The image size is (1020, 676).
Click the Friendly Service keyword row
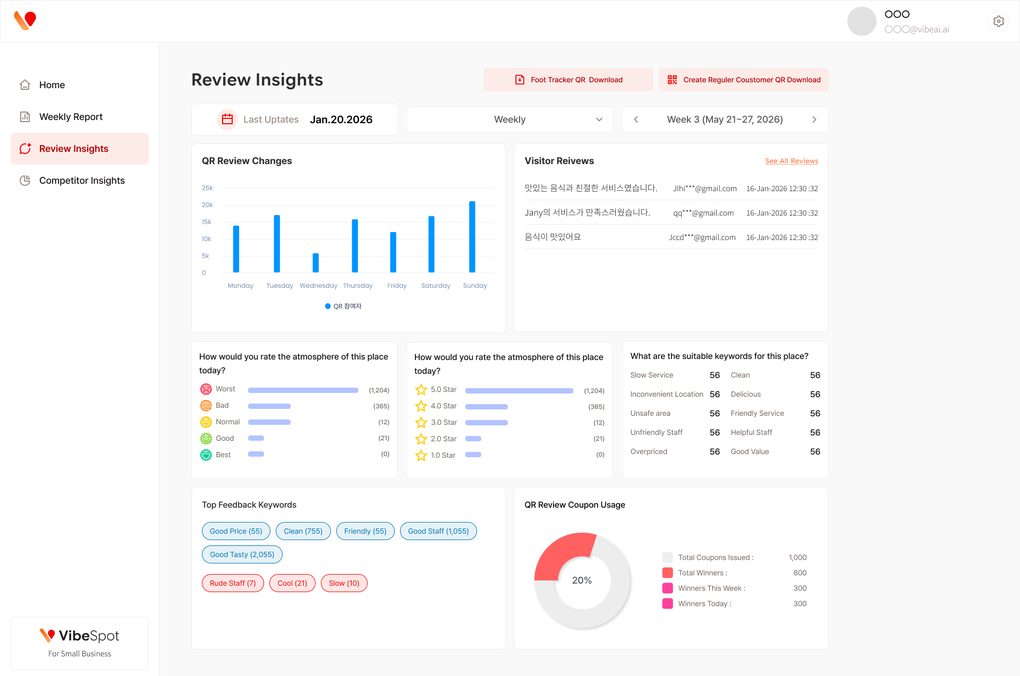775,413
